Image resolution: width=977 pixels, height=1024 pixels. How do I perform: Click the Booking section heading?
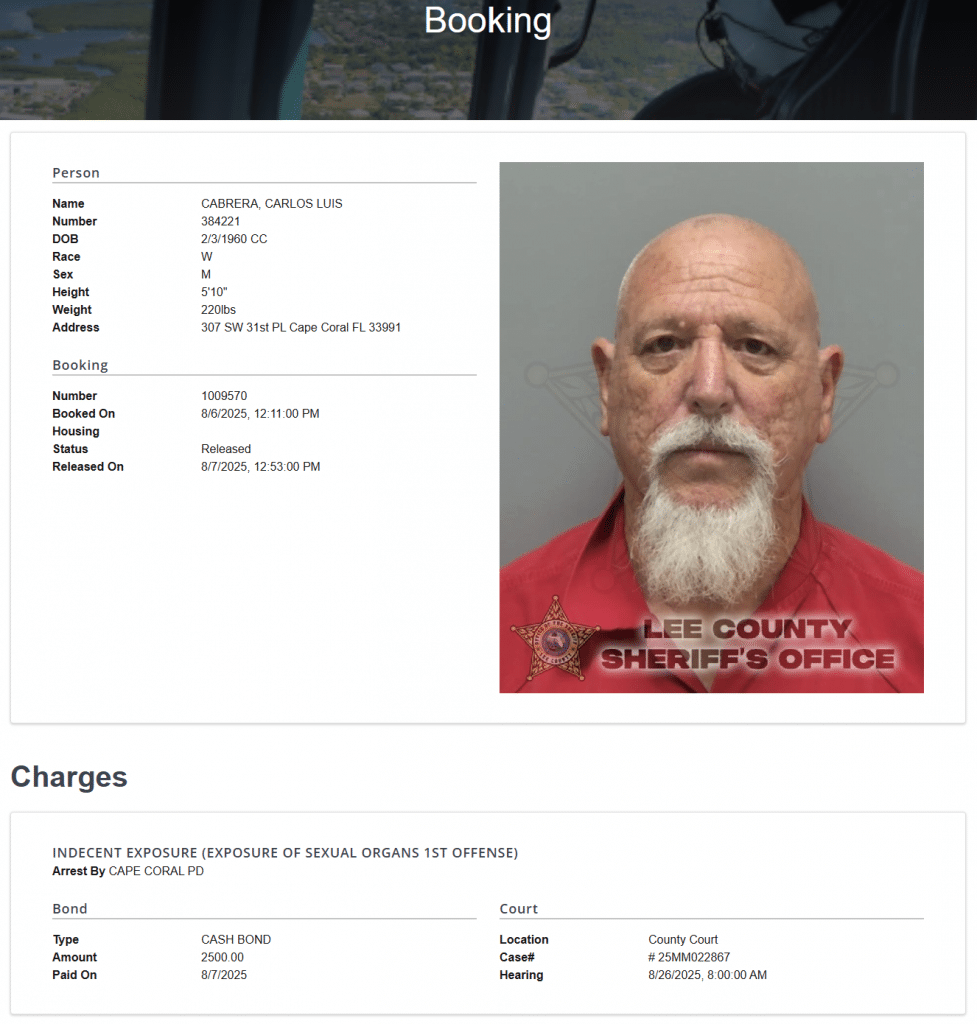(80, 365)
